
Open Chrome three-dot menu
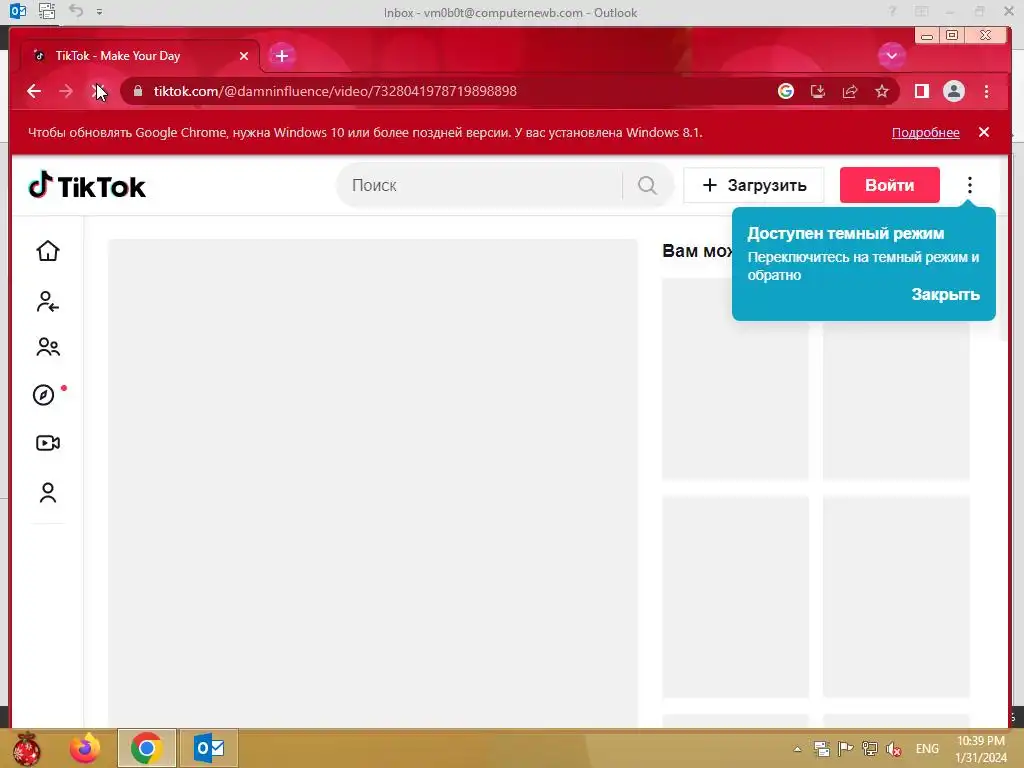[986, 91]
